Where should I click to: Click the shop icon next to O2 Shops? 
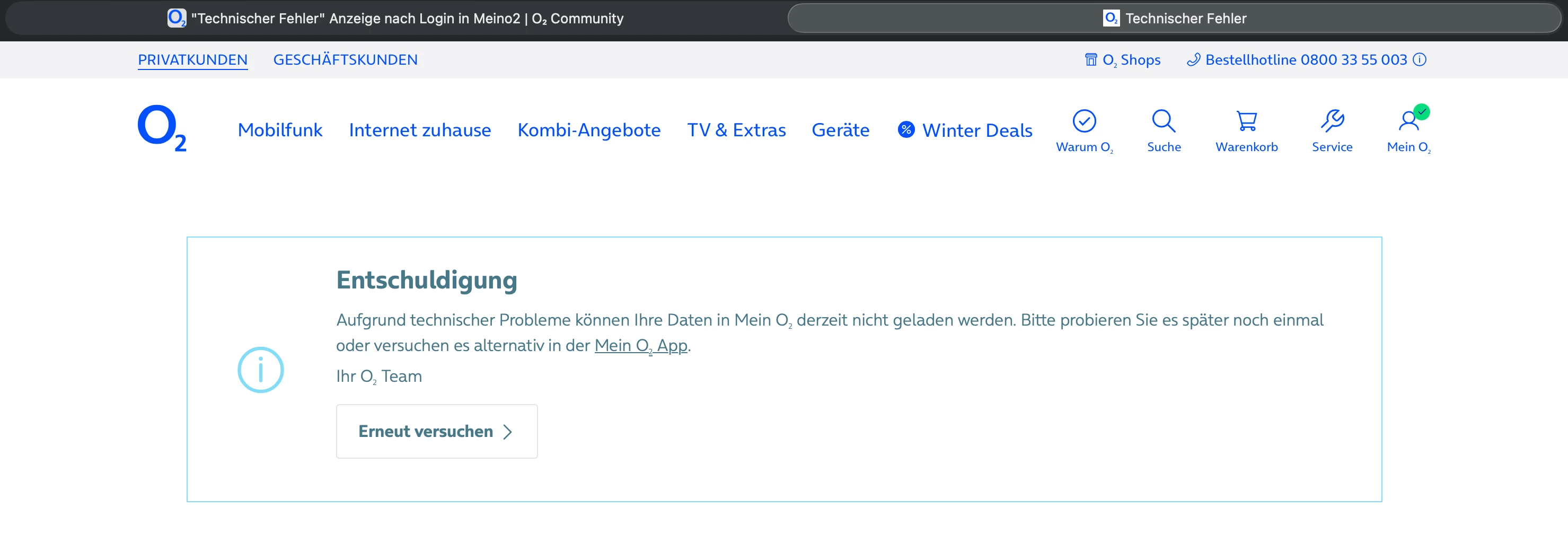point(1091,59)
